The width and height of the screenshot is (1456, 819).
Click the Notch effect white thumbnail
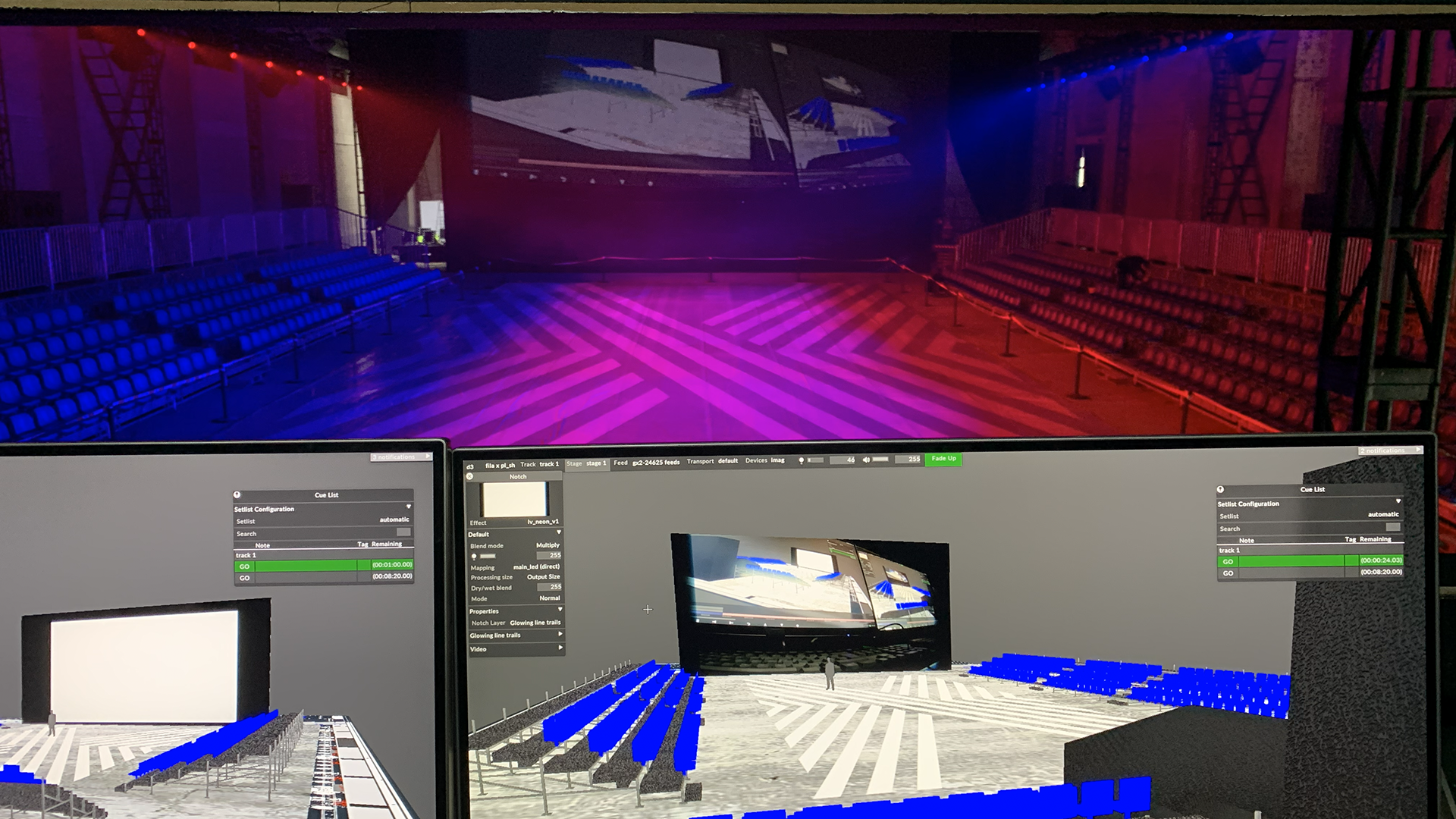point(515,500)
